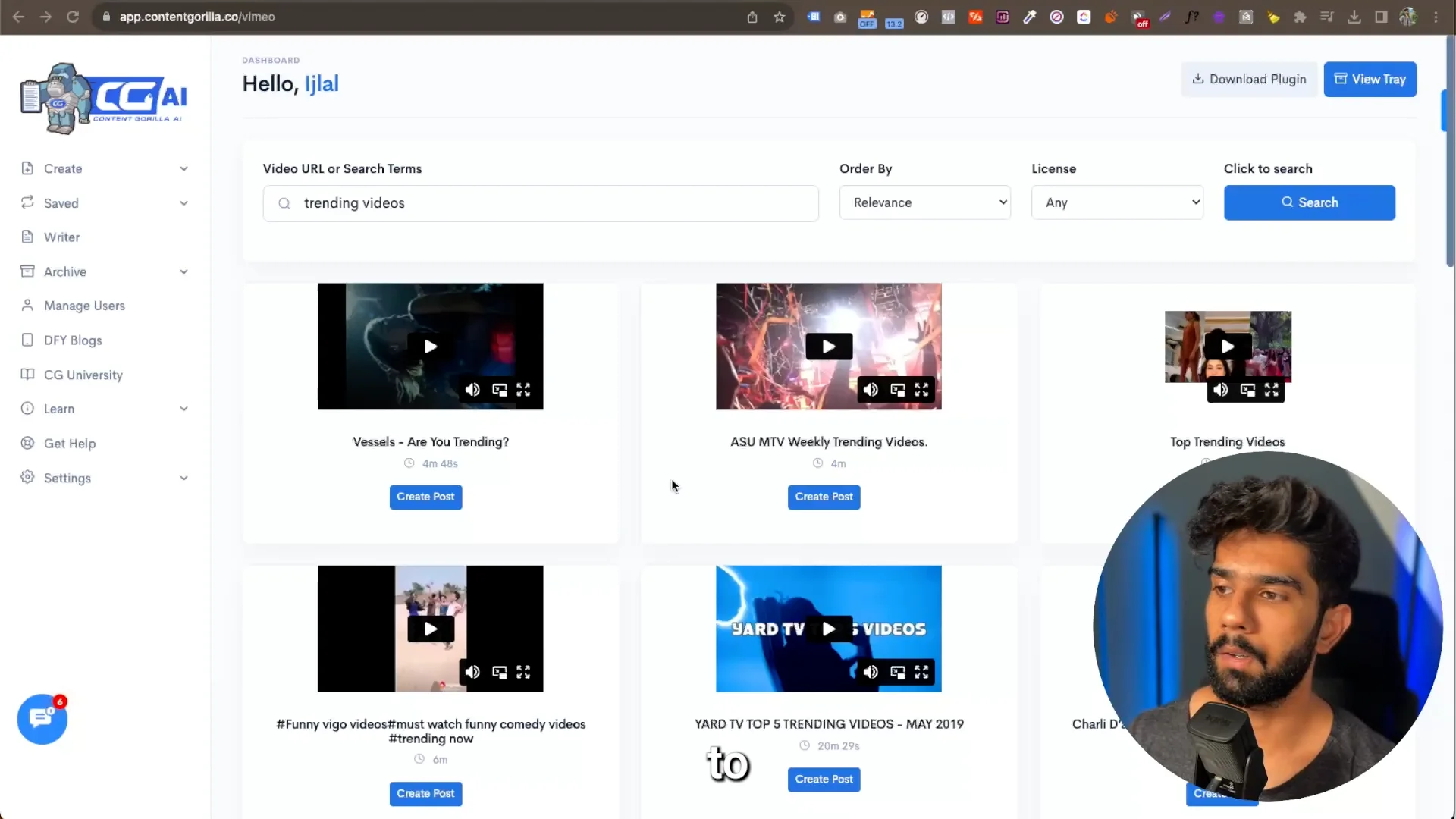Viewport: 1456px width, 819px height.
Task: Play the Top Trending Videos clip
Action: (x=1228, y=347)
